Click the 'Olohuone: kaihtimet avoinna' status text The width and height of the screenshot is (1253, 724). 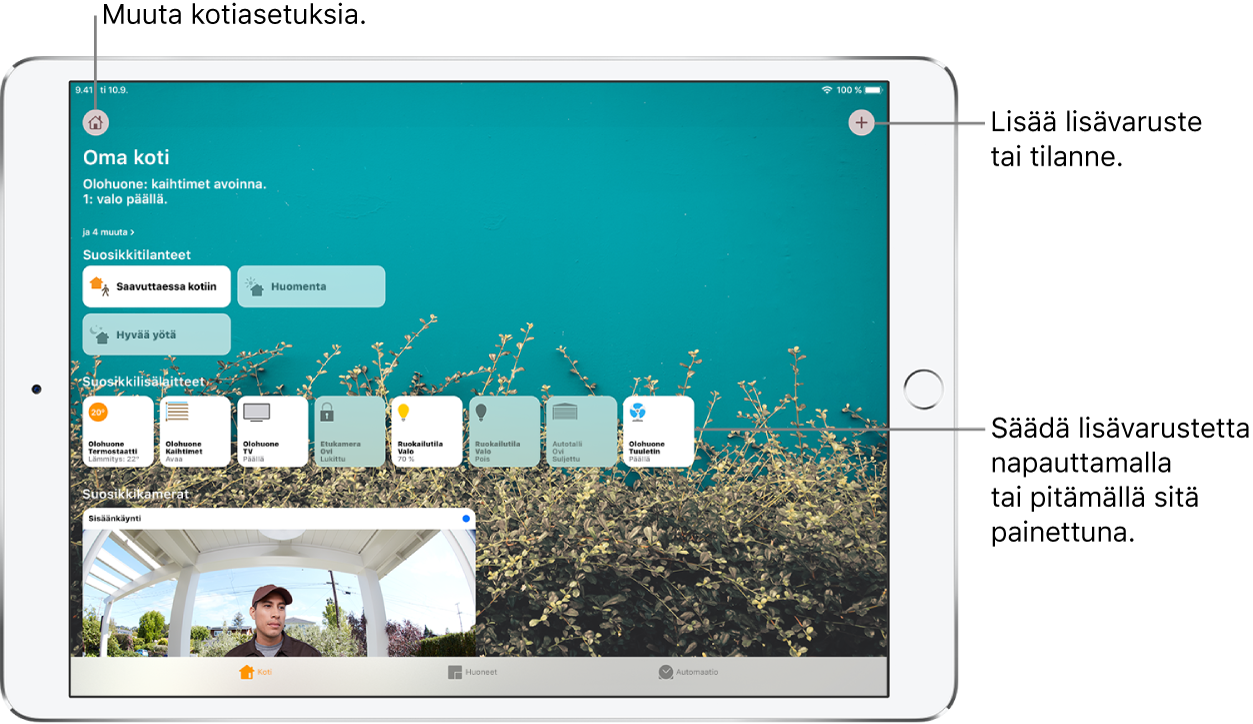click(174, 185)
